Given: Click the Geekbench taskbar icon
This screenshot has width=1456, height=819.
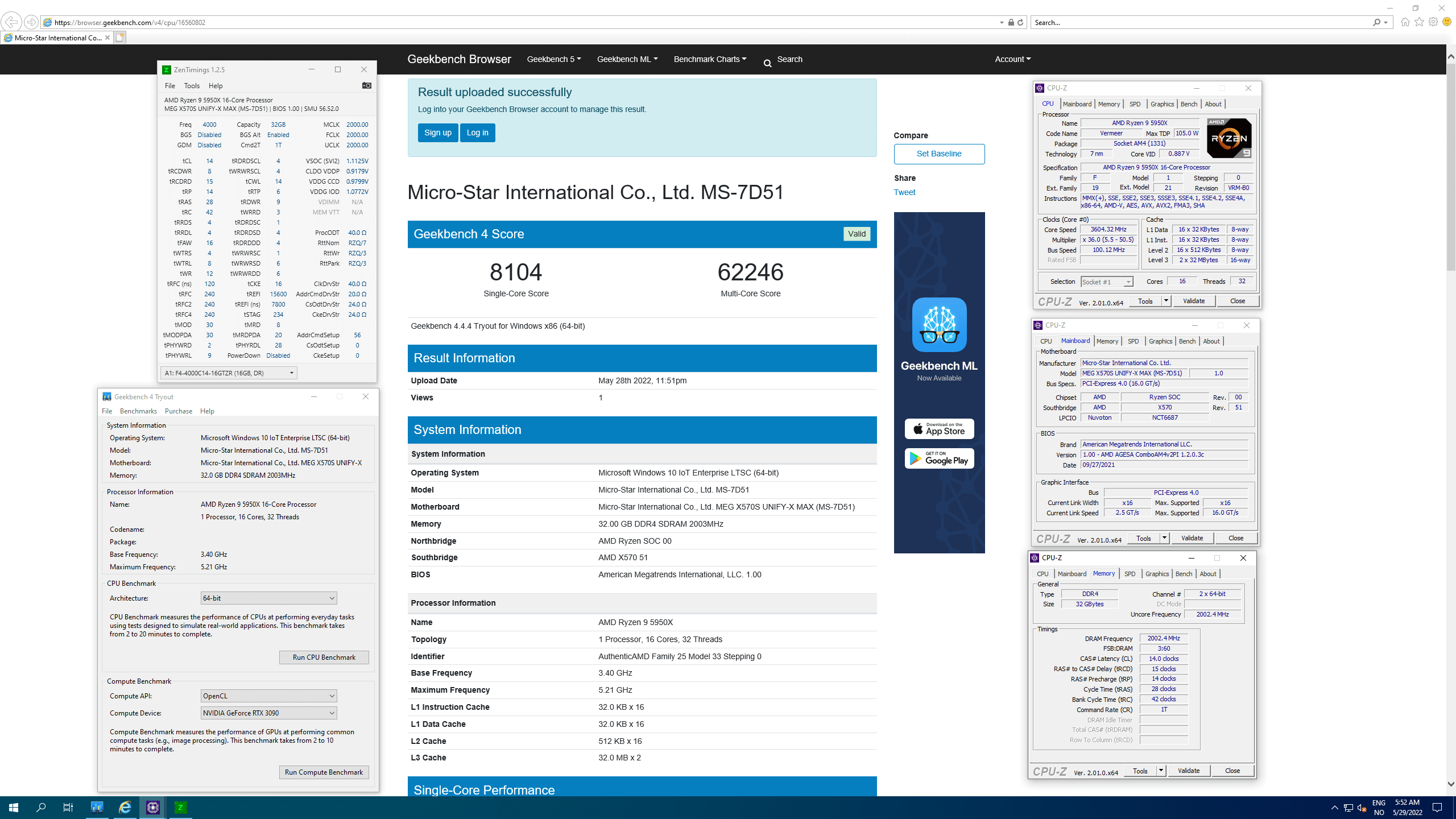Looking at the screenshot, I should click(x=97, y=808).
